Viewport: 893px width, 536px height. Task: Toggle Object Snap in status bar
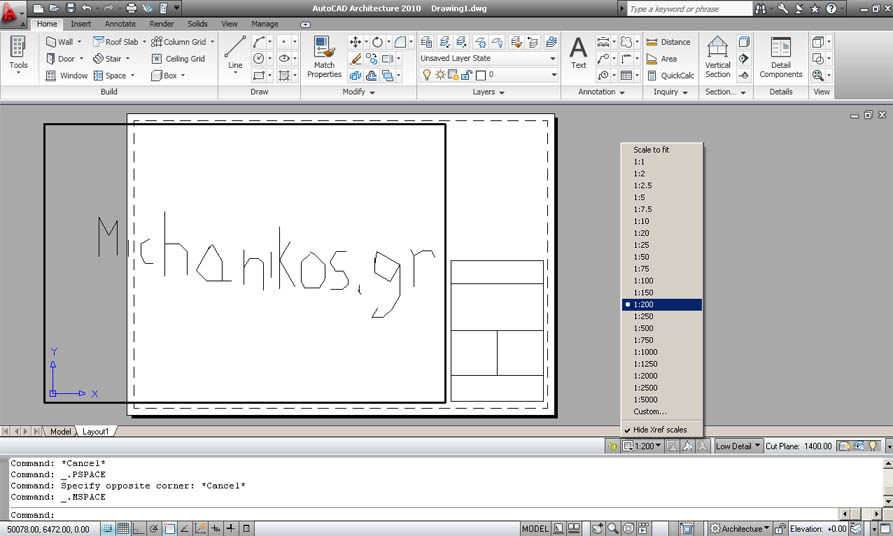(x=169, y=529)
